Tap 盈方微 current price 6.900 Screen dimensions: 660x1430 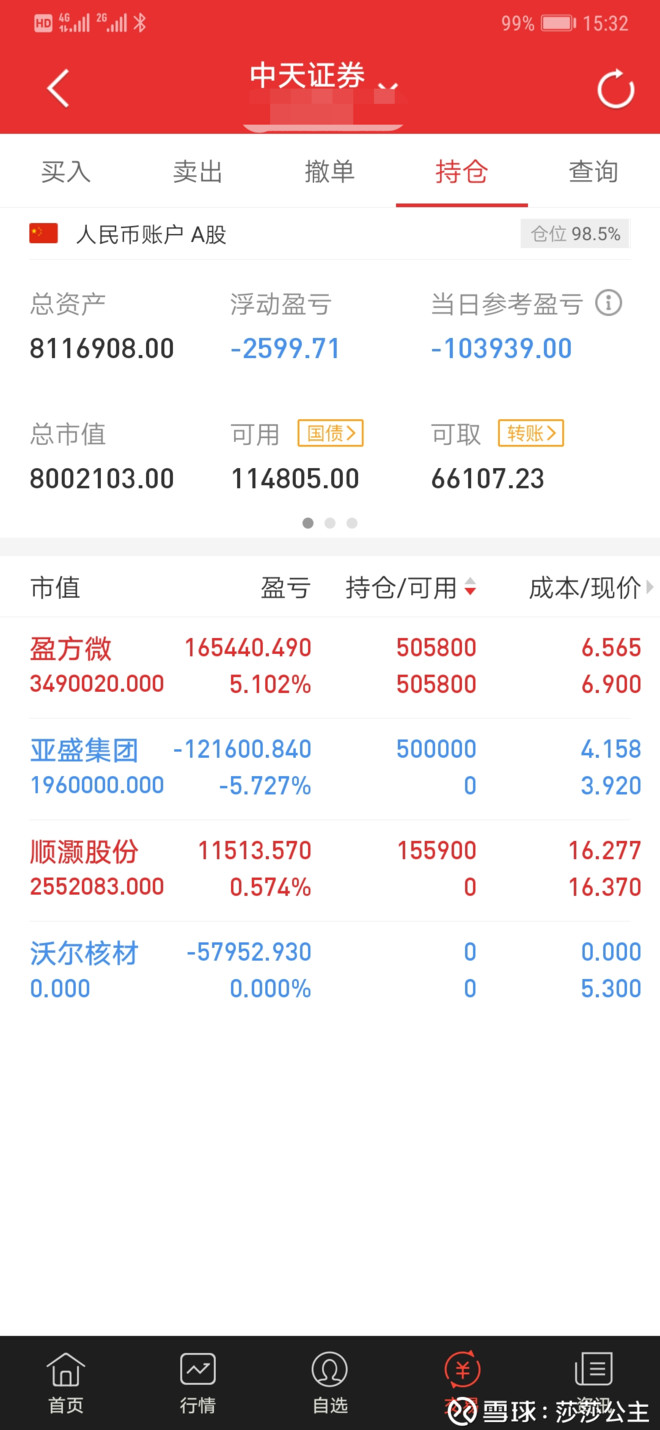pyautogui.click(x=611, y=685)
